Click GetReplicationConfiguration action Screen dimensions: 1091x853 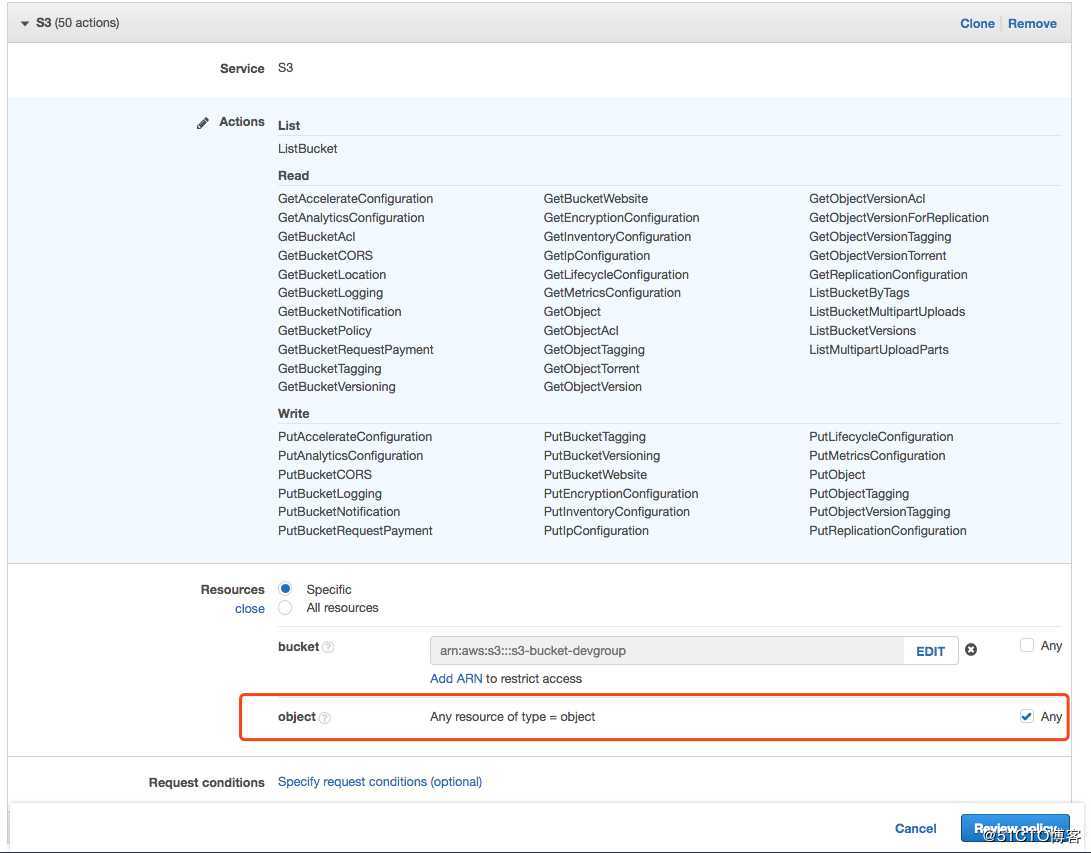pos(889,274)
